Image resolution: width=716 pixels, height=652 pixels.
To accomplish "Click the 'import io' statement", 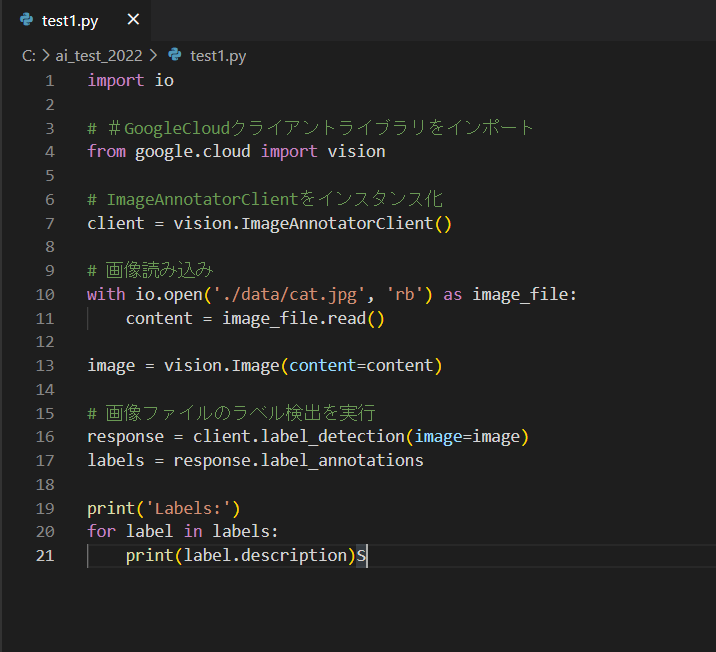I will click(131, 81).
